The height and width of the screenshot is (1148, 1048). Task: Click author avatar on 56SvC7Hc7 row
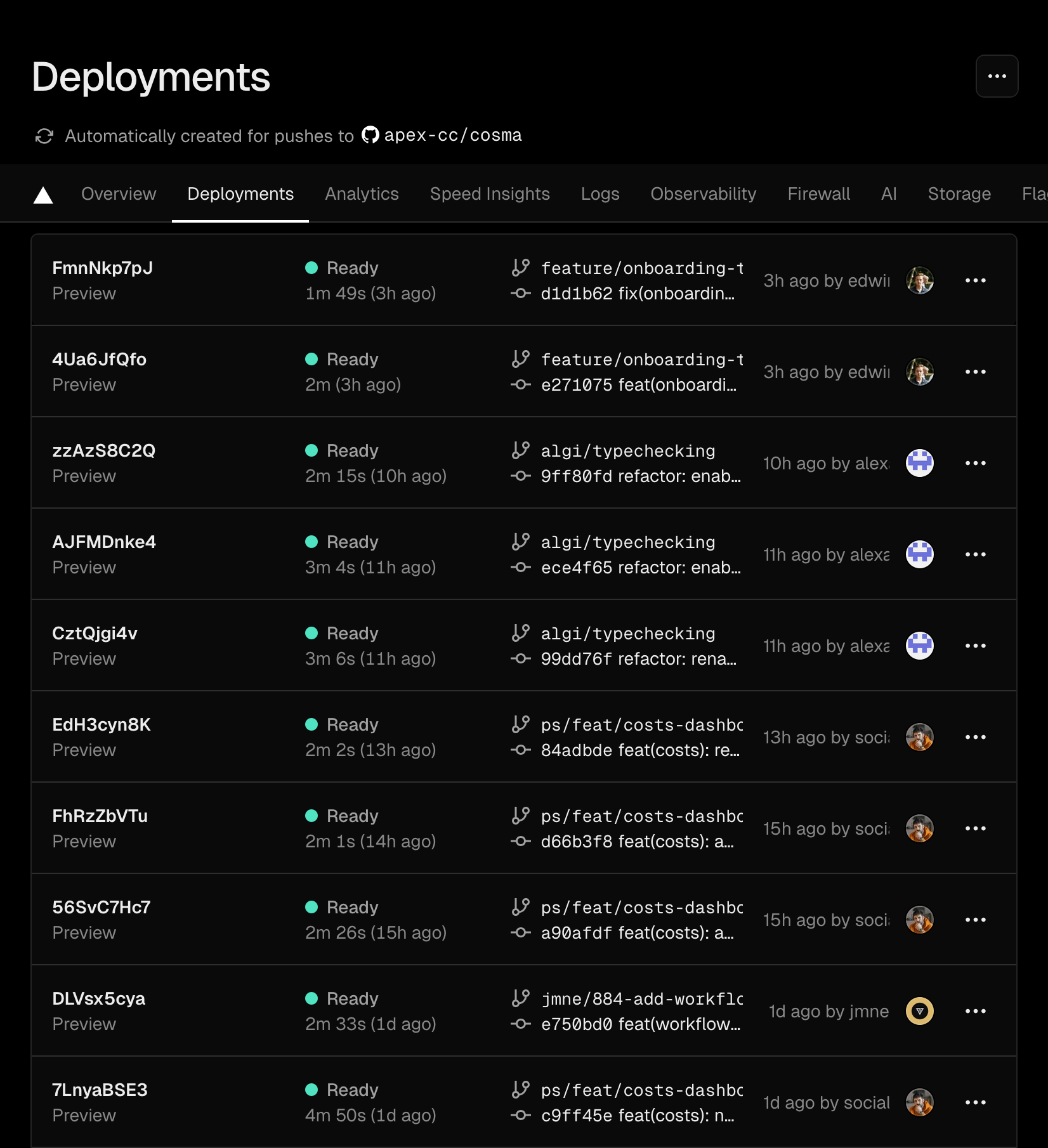coord(919,920)
